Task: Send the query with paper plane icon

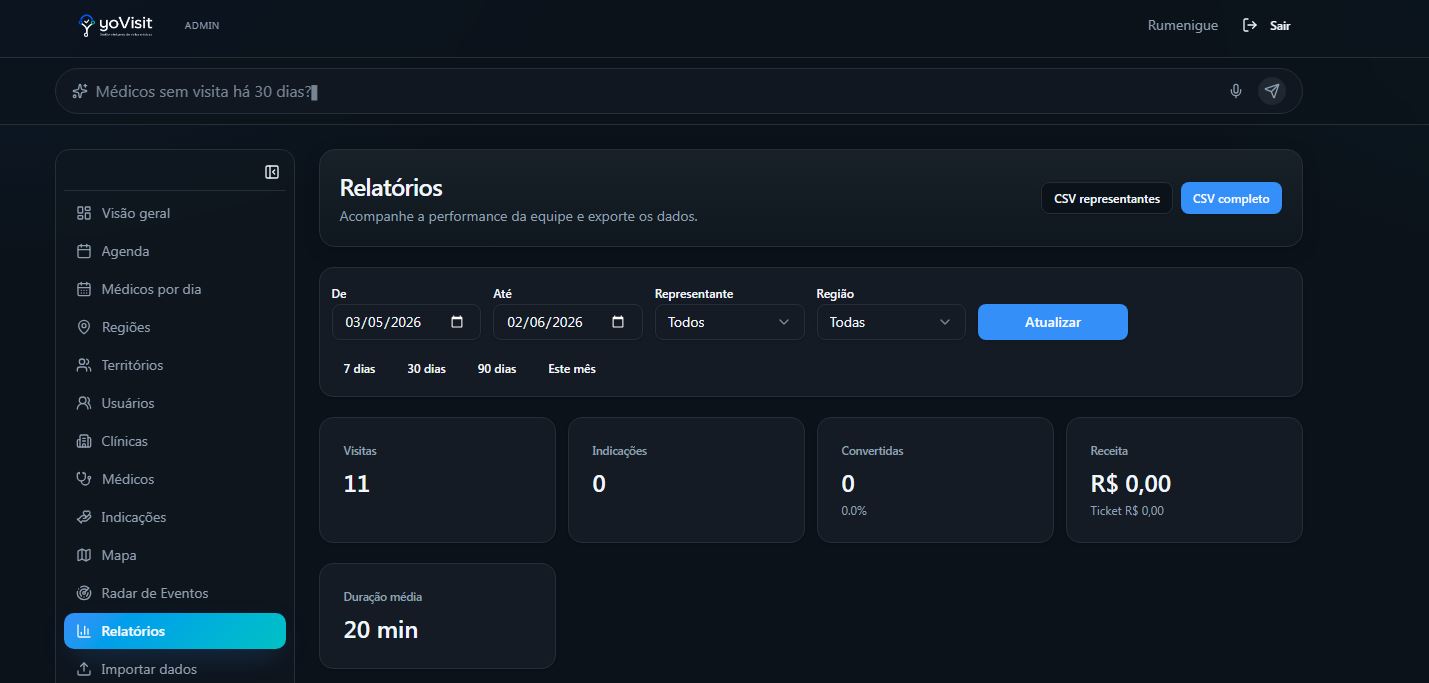Action: (1272, 91)
